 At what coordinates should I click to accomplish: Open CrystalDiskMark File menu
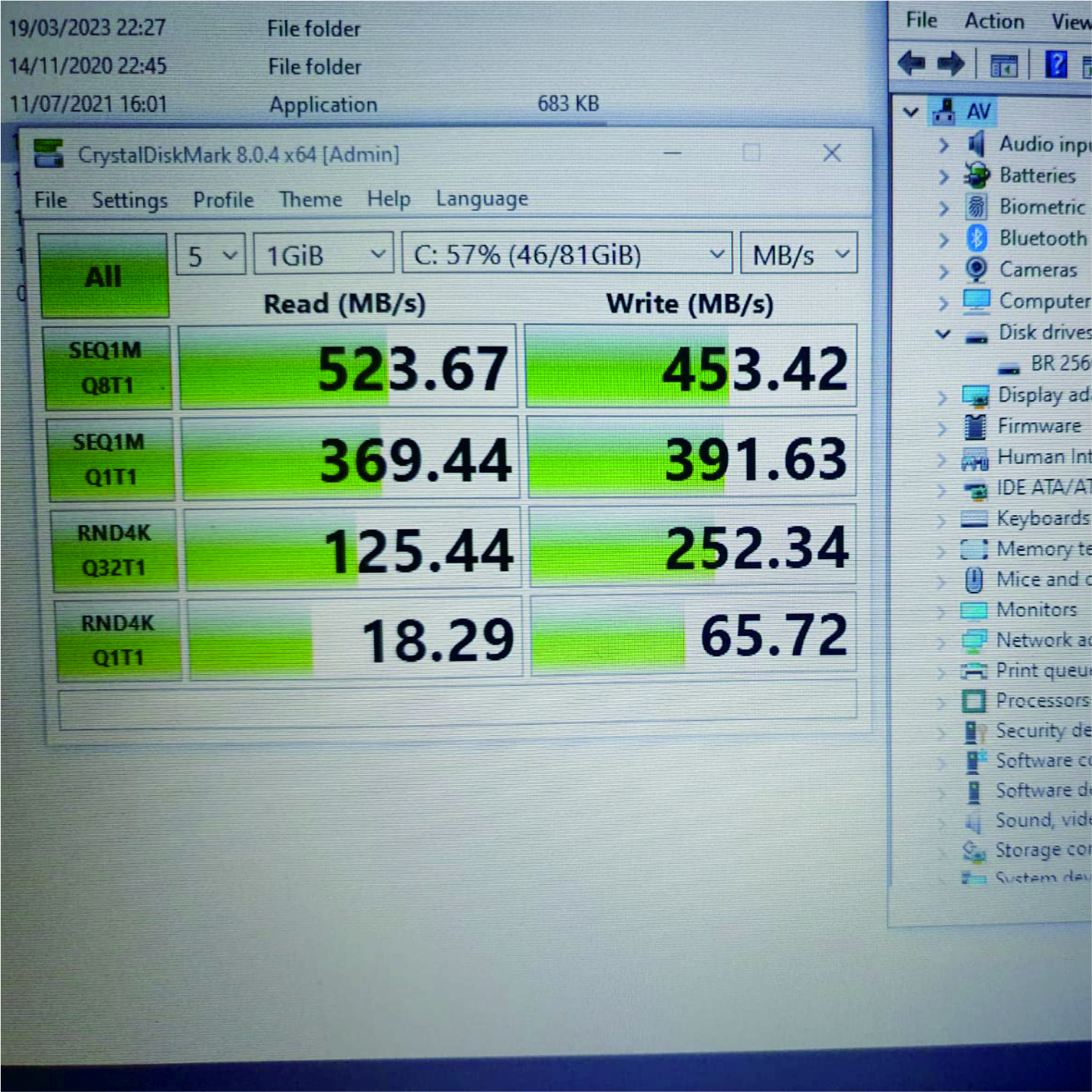click(x=51, y=200)
